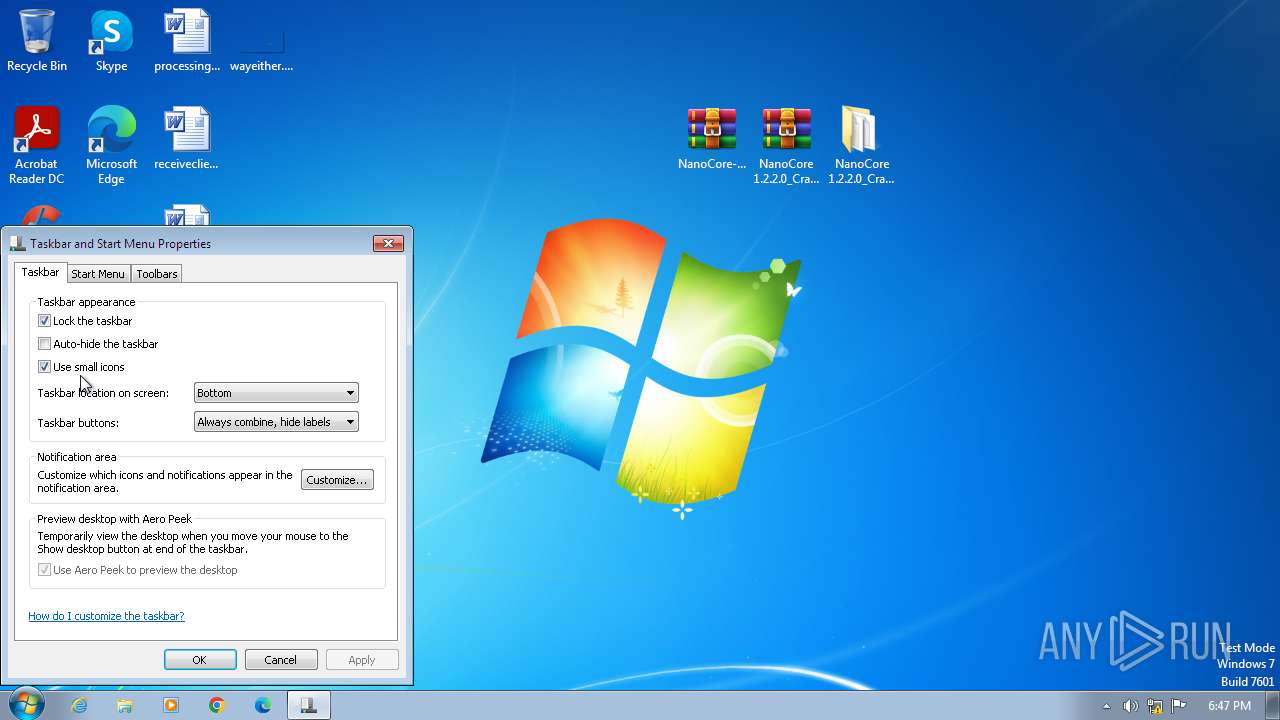Launch Google Chrome from the taskbar
1280x720 pixels.
point(217,705)
